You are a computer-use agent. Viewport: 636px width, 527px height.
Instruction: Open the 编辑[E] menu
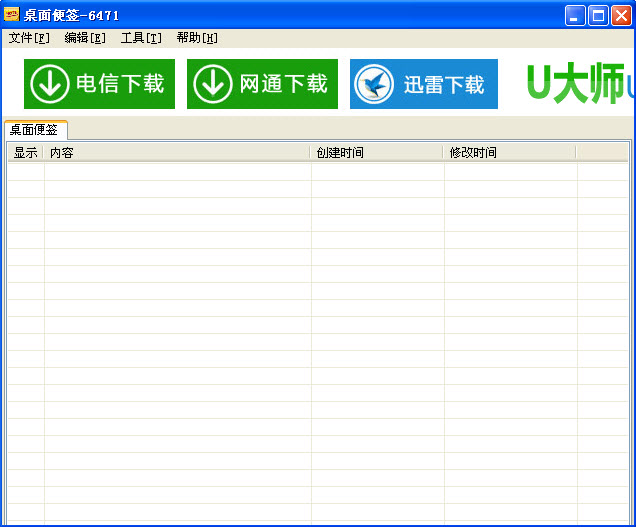coord(85,38)
